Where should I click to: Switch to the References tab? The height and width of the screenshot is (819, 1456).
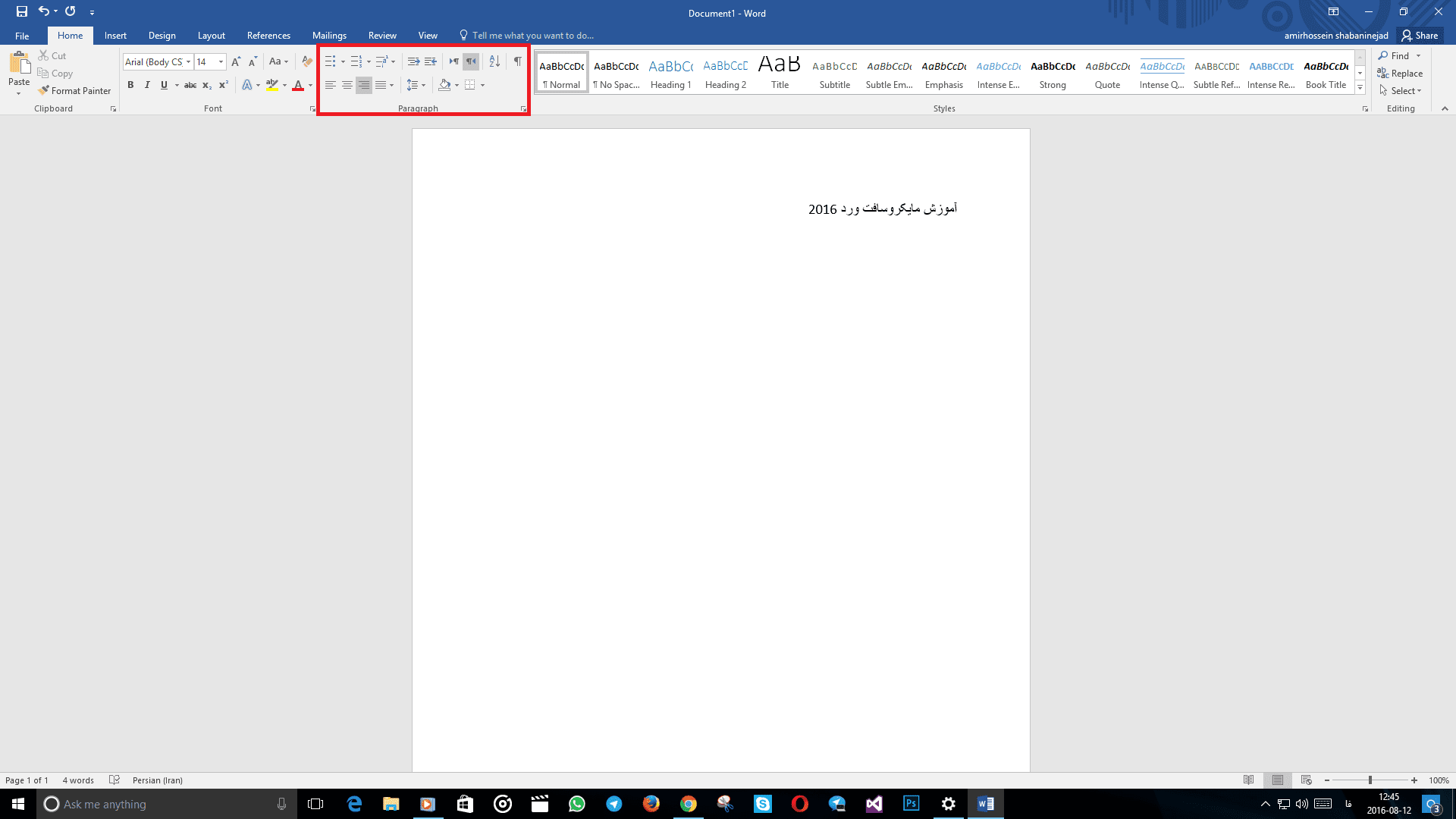(x=268, y=36)
